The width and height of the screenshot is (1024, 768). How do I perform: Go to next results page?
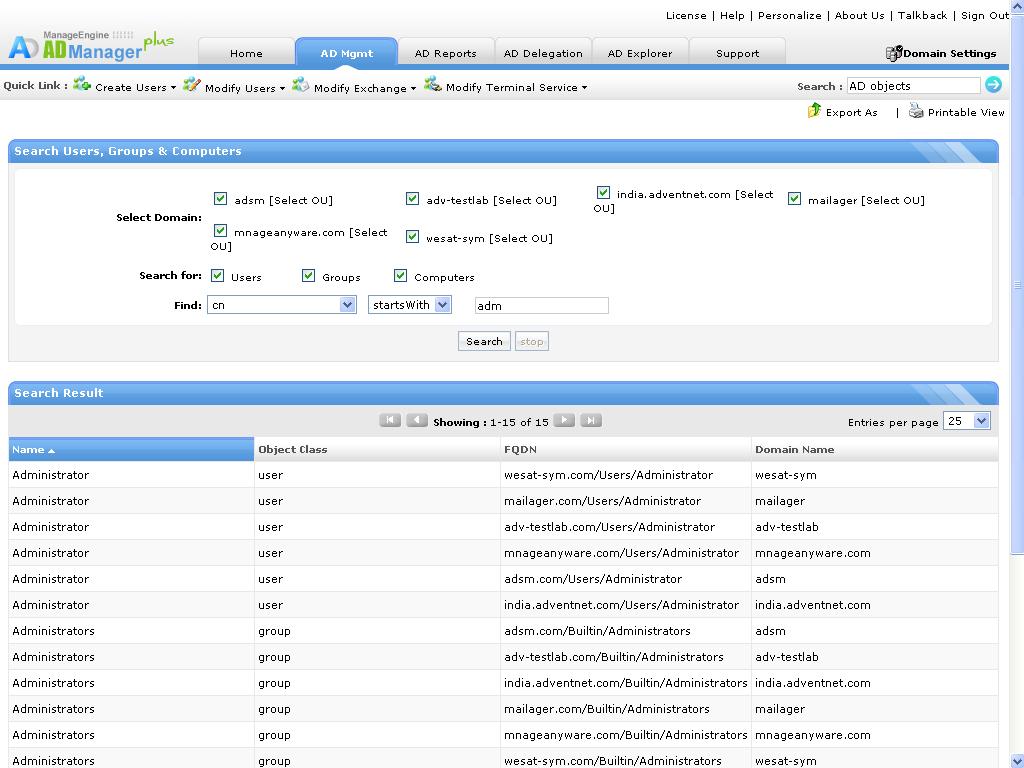[x=564, y=421]
